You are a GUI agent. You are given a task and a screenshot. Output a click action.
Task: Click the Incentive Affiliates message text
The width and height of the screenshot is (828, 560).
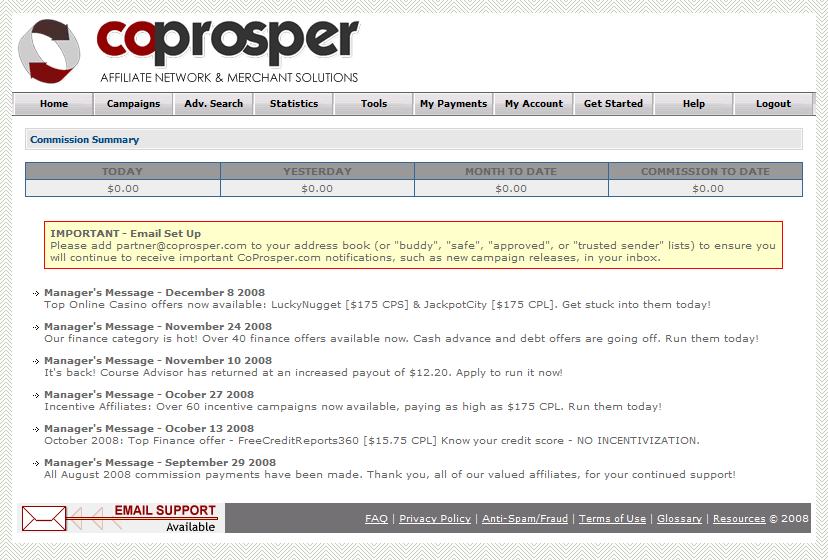pos(353,407)
